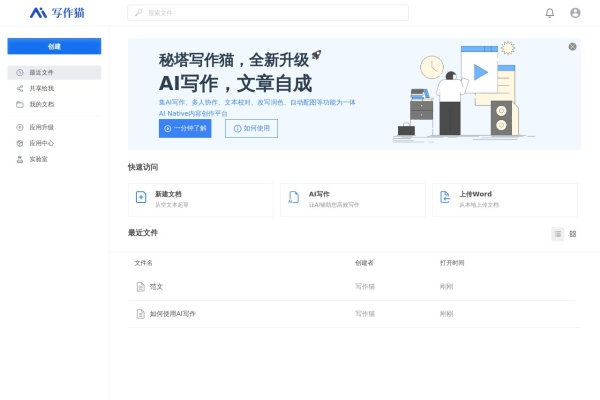
Task: Switch recent files to list view
Action: pyautogui.click(x=558, y=234)
